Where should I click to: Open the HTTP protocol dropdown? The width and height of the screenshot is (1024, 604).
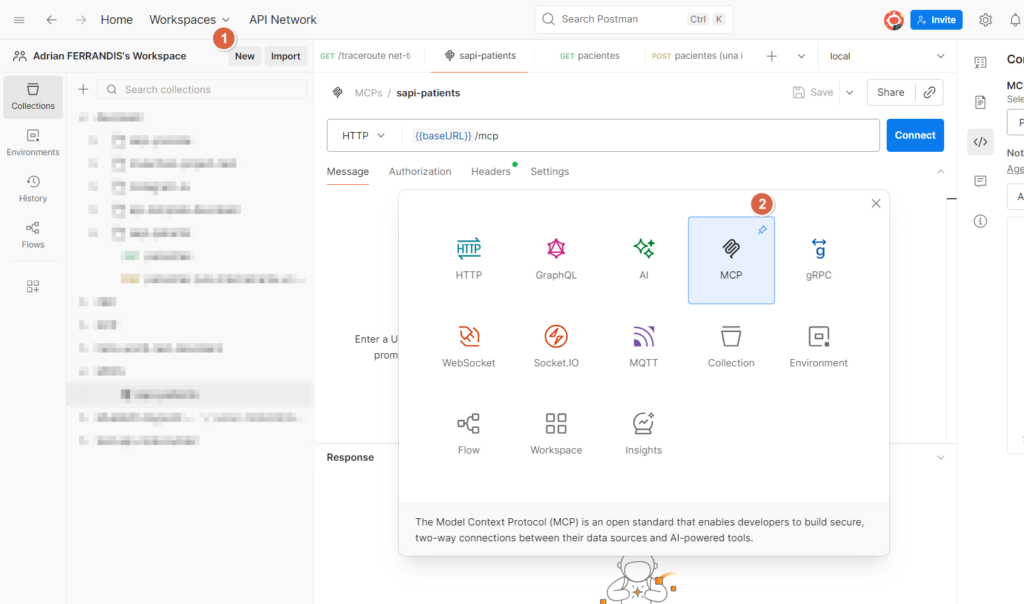tap(363, 136)
